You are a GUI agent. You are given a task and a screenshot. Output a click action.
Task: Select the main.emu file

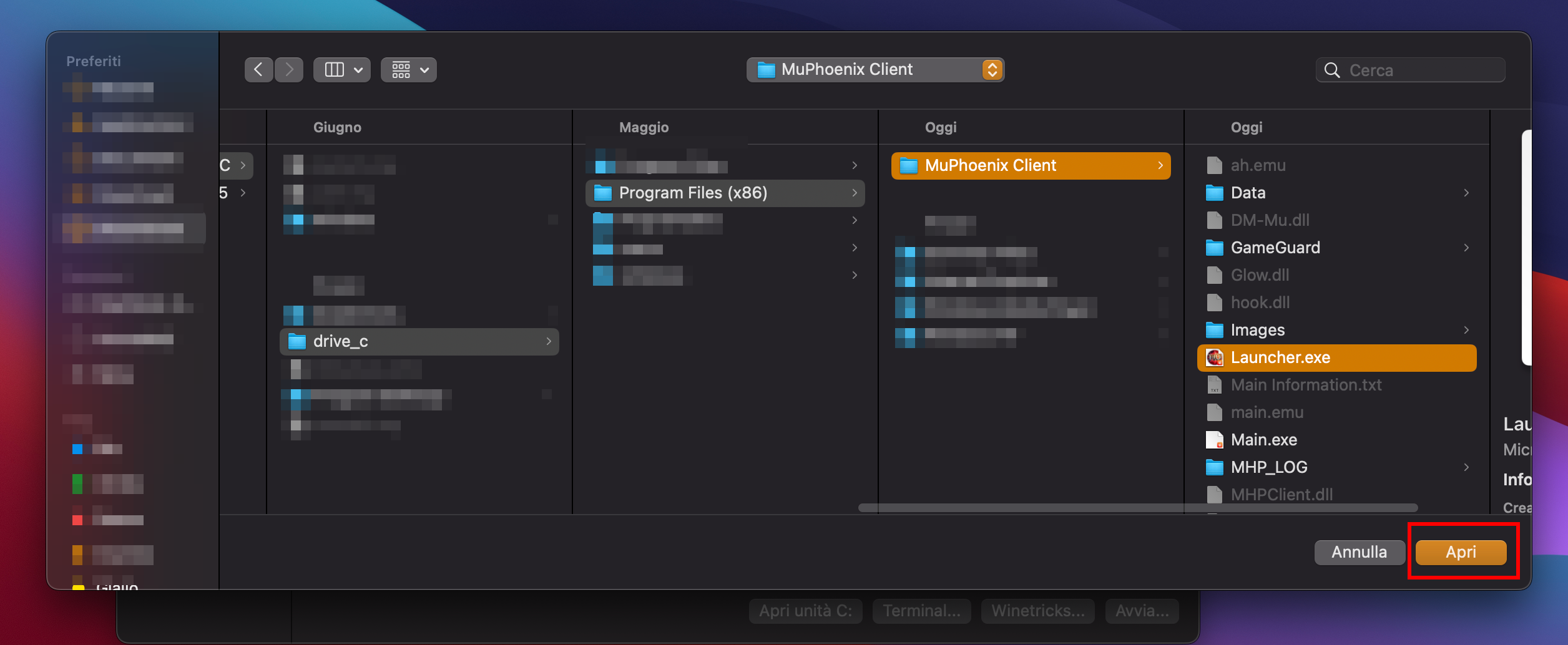[x=1337, y=412]
